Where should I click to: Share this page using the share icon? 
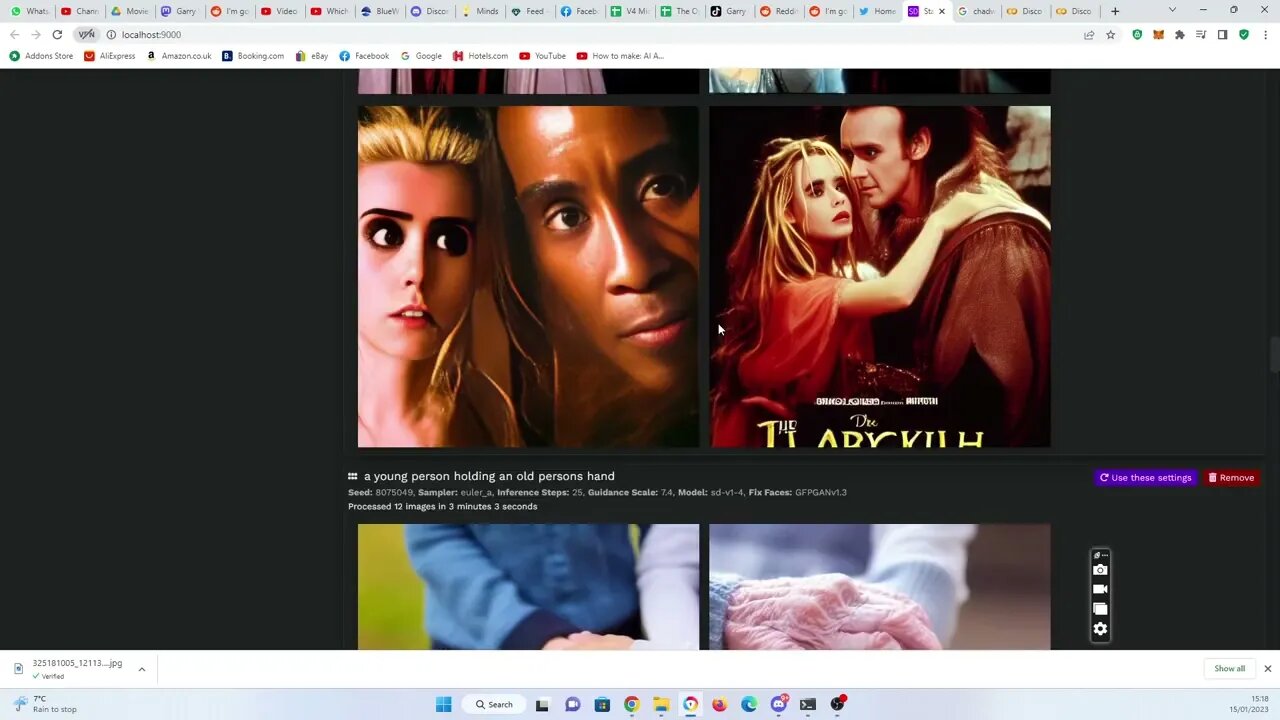click(x=1089, y=34)
